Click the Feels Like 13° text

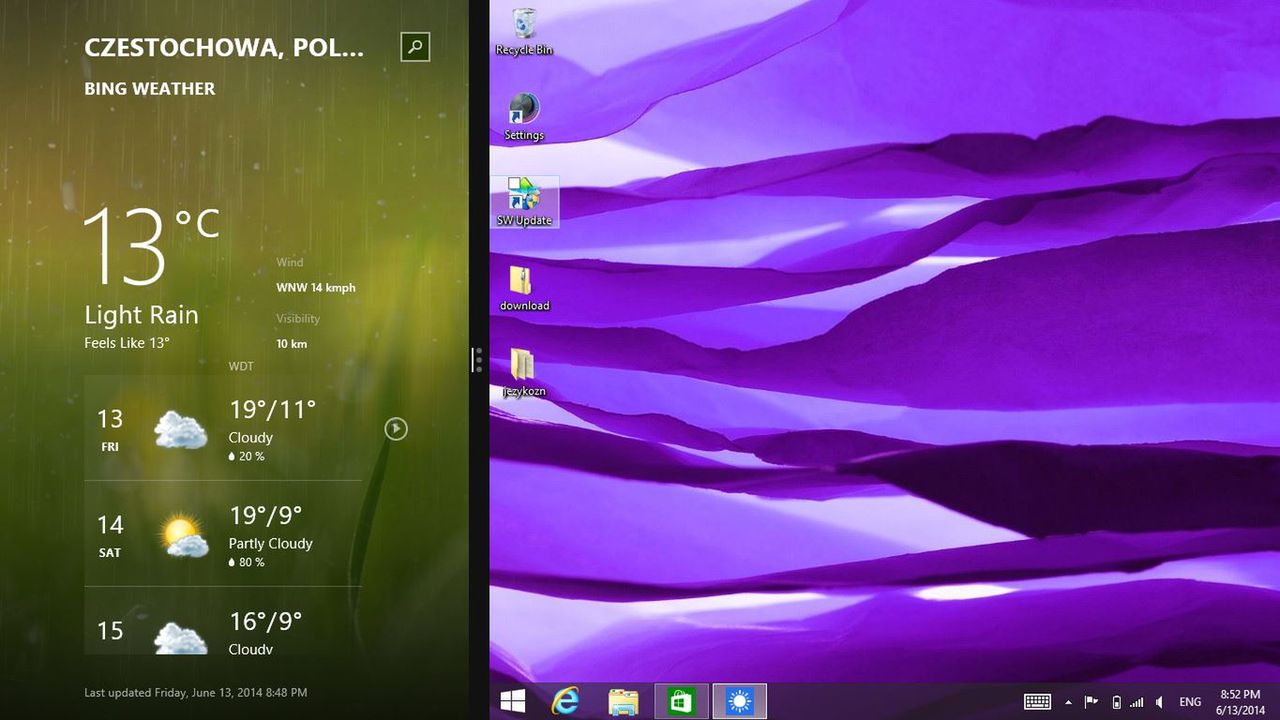127,342
